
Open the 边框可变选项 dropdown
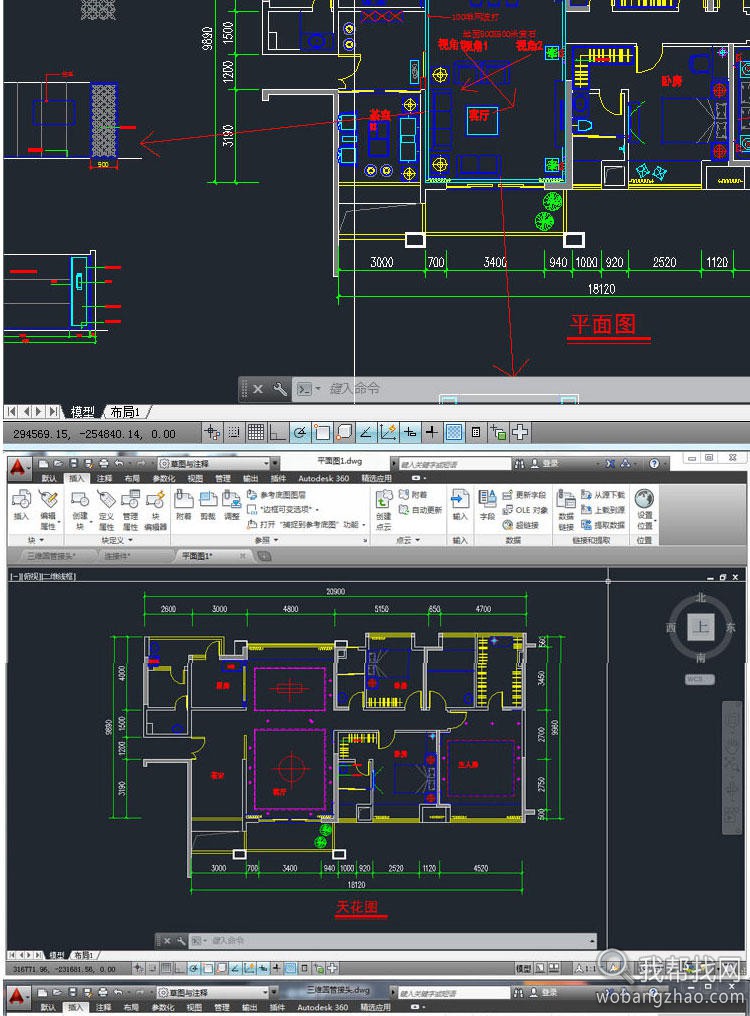283,510
